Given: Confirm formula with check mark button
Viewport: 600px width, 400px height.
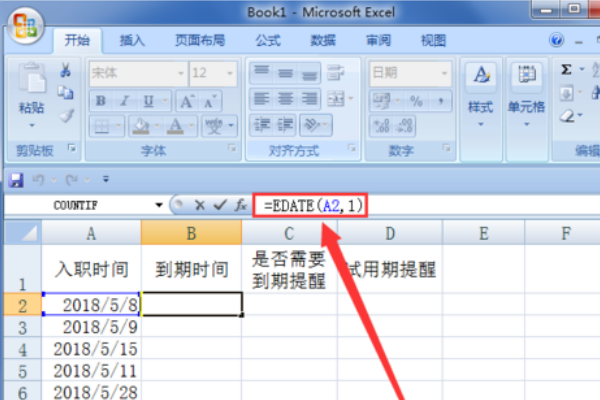Looking at the screenshot, I should pyautogui.click(x=220, y=205).
